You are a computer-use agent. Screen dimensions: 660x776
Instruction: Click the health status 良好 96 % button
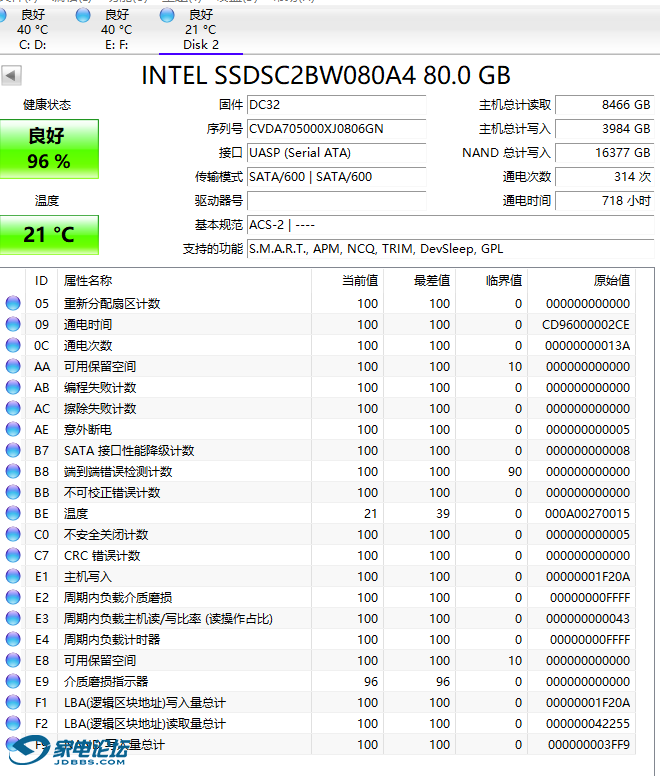coord(49,148)
